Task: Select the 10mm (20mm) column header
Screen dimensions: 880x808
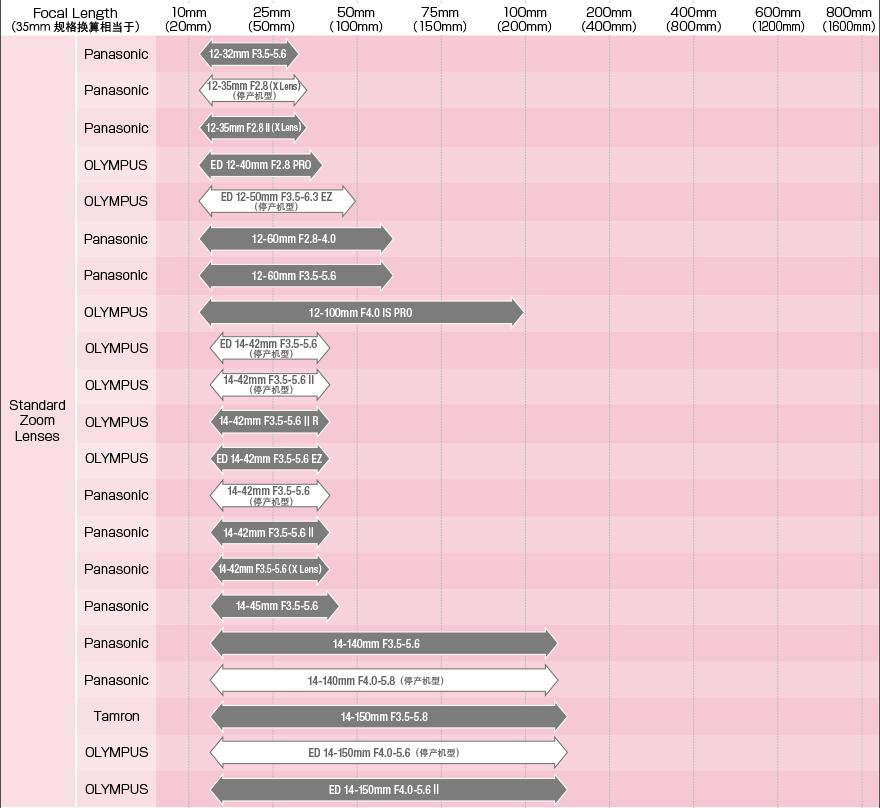Action: (189, 19)
